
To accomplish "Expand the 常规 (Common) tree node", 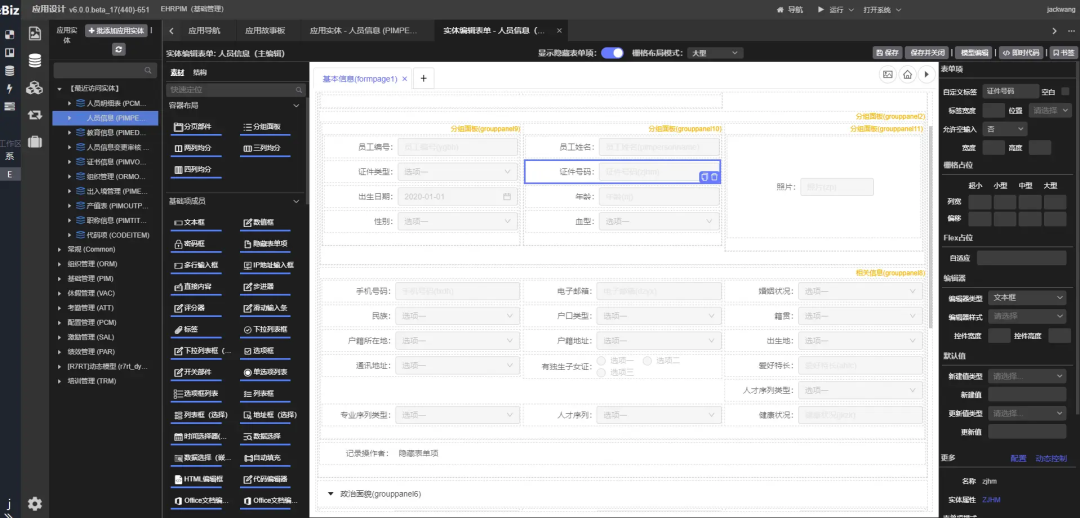I will click(61, 249).
